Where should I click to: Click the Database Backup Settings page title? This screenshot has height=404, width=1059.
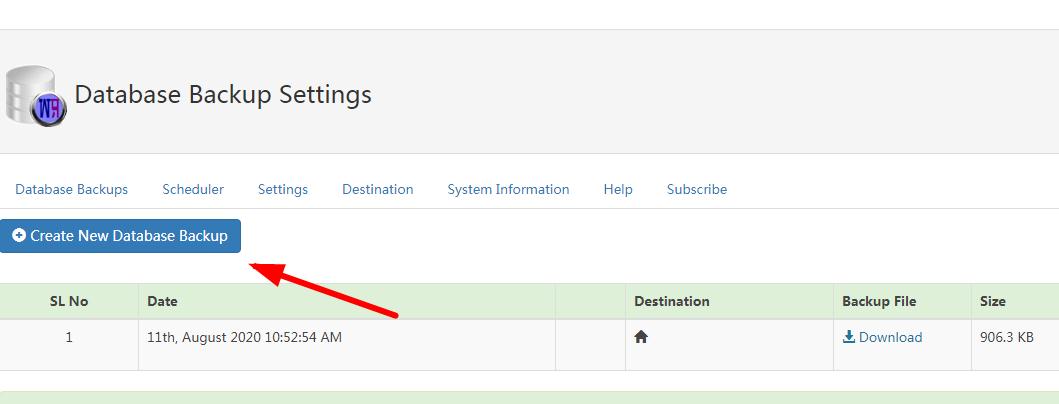(223, 95)
